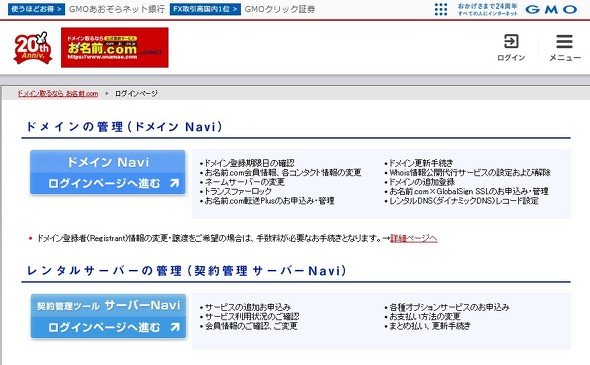
Task: Click text ドメイン登録期限日の確認
Action: (249, 163)
